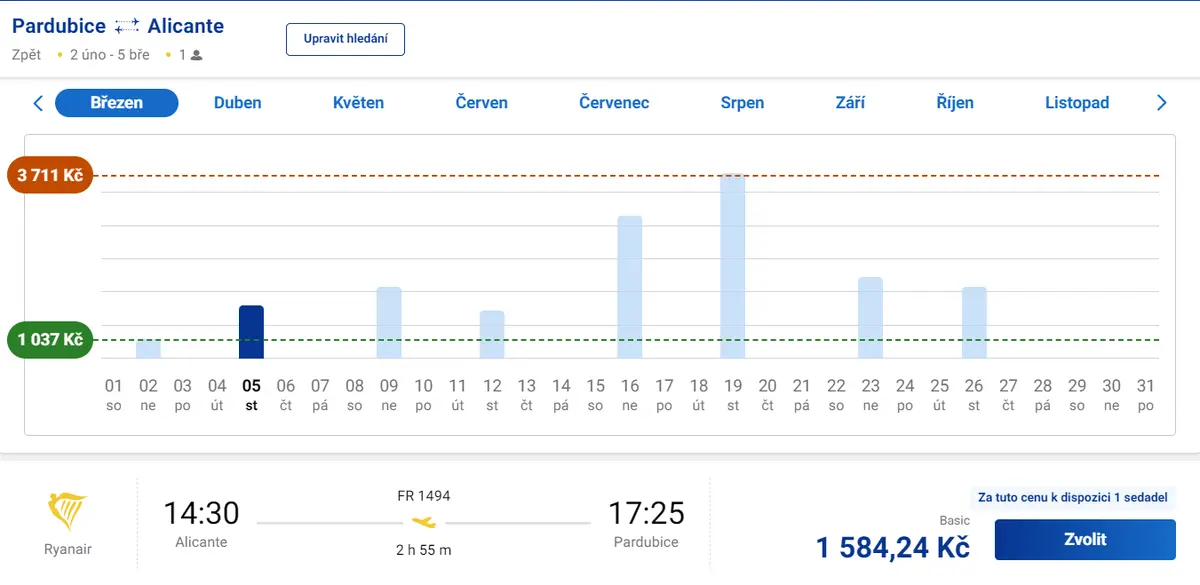
Task: Click the Ryanair harp logo
Action: [x=68, y=512]
